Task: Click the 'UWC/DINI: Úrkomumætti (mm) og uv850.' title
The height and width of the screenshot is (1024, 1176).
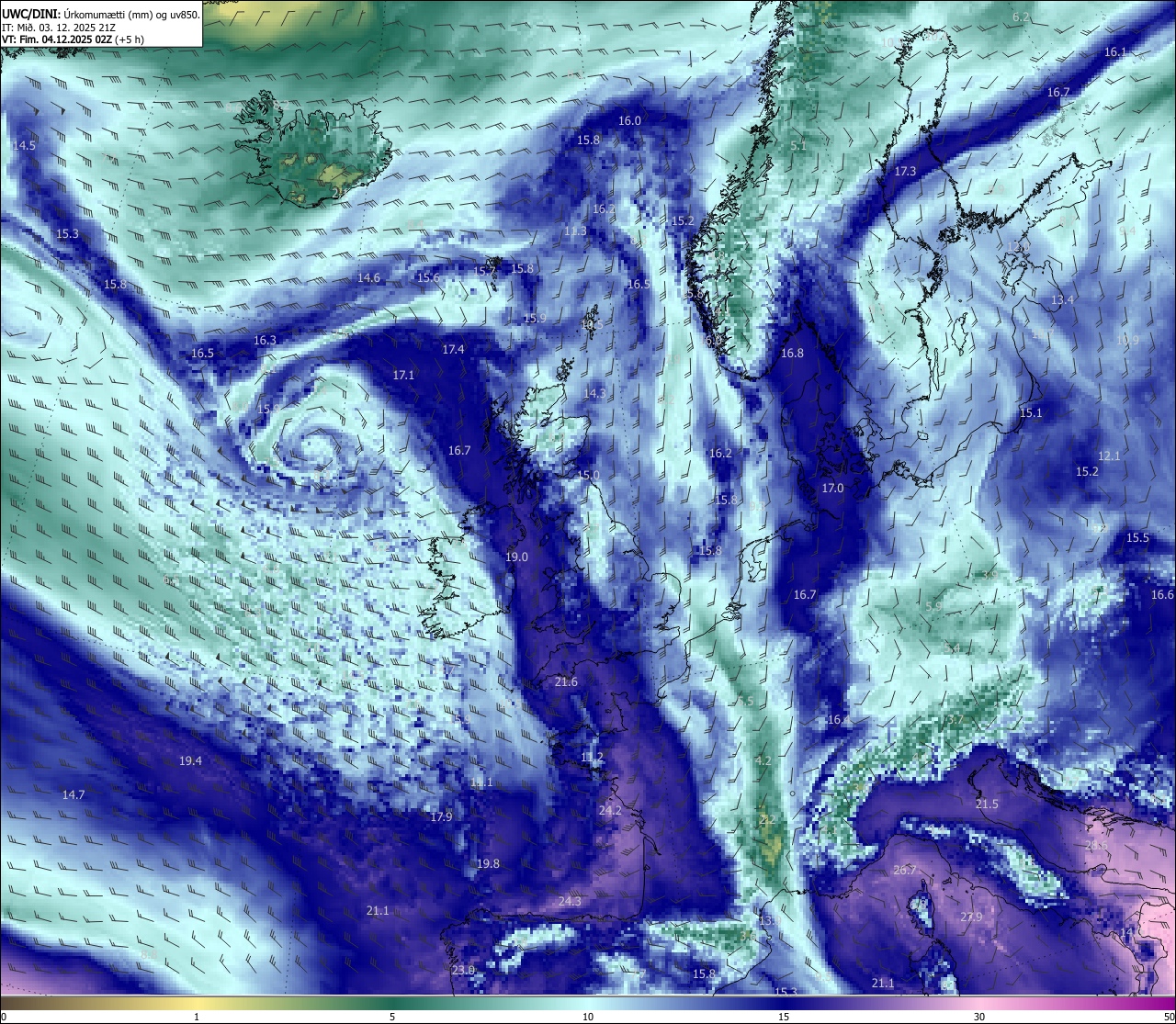Action: pos(100,14)
